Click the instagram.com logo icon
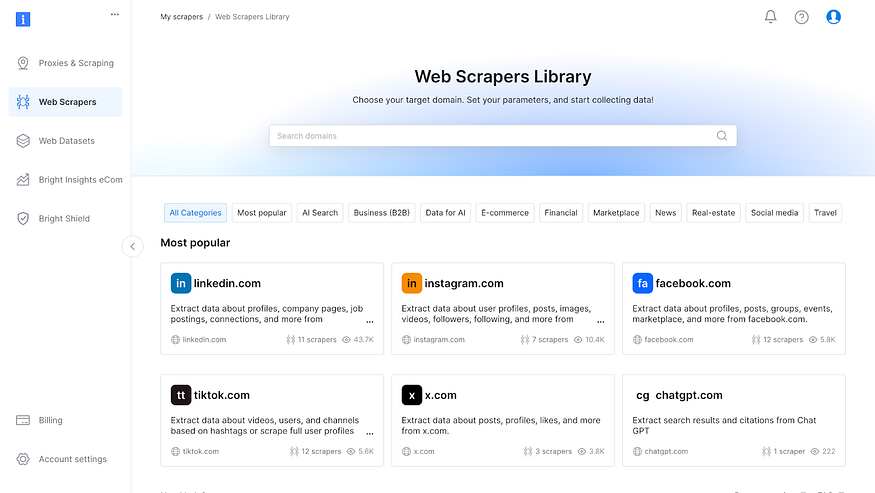Screen dimensions: 875x493 [412, 283]
